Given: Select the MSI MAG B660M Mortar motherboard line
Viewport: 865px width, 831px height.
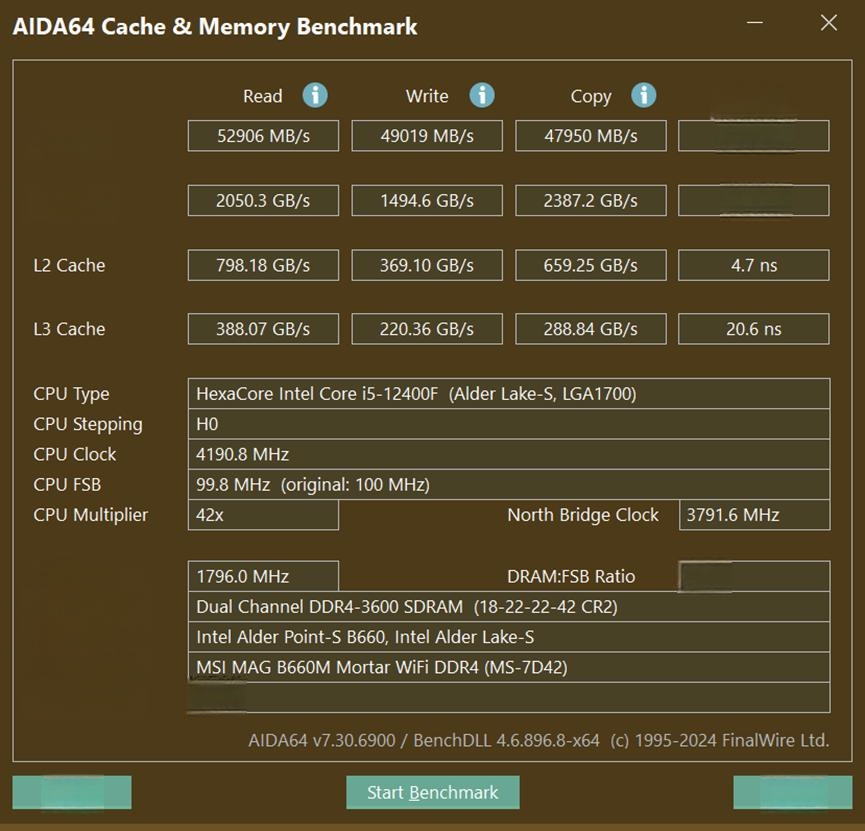Looking at the screenshot, I should [509, 667].
